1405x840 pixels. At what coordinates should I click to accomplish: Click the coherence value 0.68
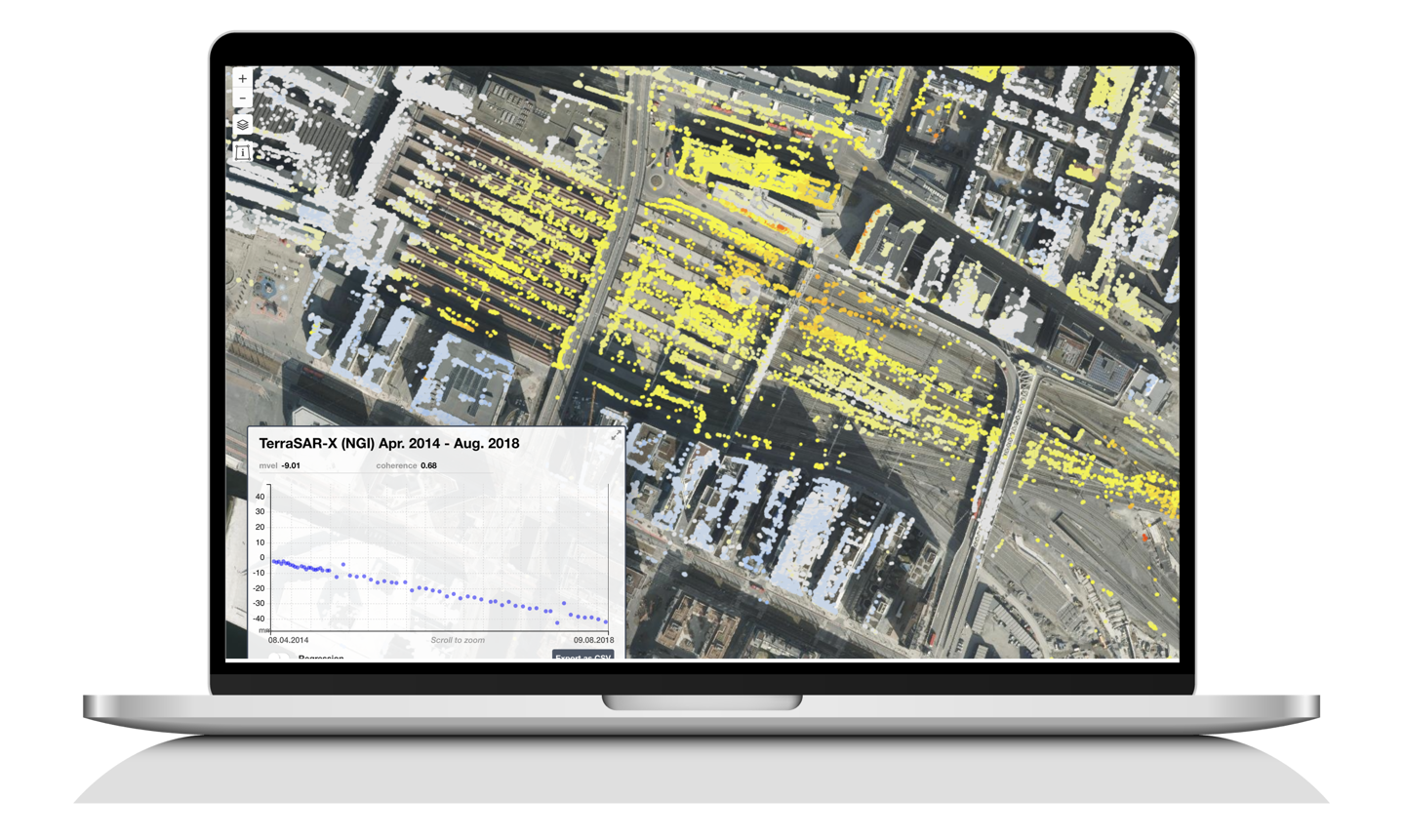click(x=428, y=466)
